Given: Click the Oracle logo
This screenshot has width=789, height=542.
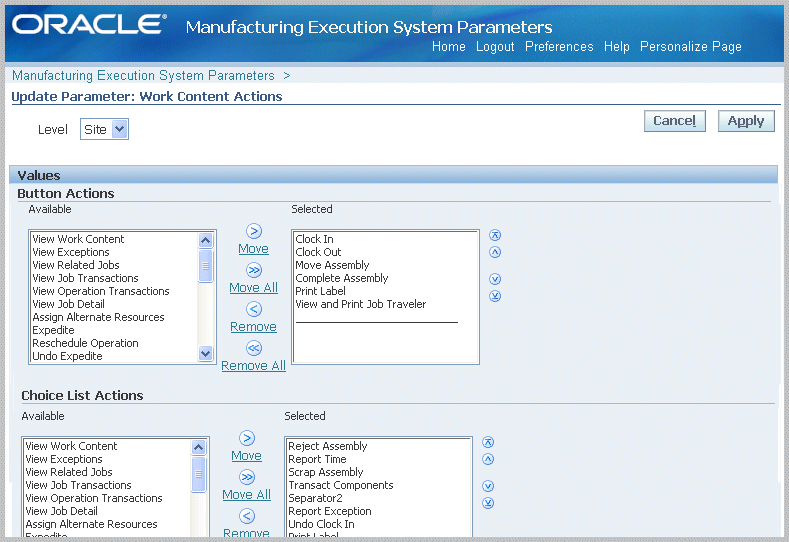Looking at the screenshot, I should [x=89, y=25].
